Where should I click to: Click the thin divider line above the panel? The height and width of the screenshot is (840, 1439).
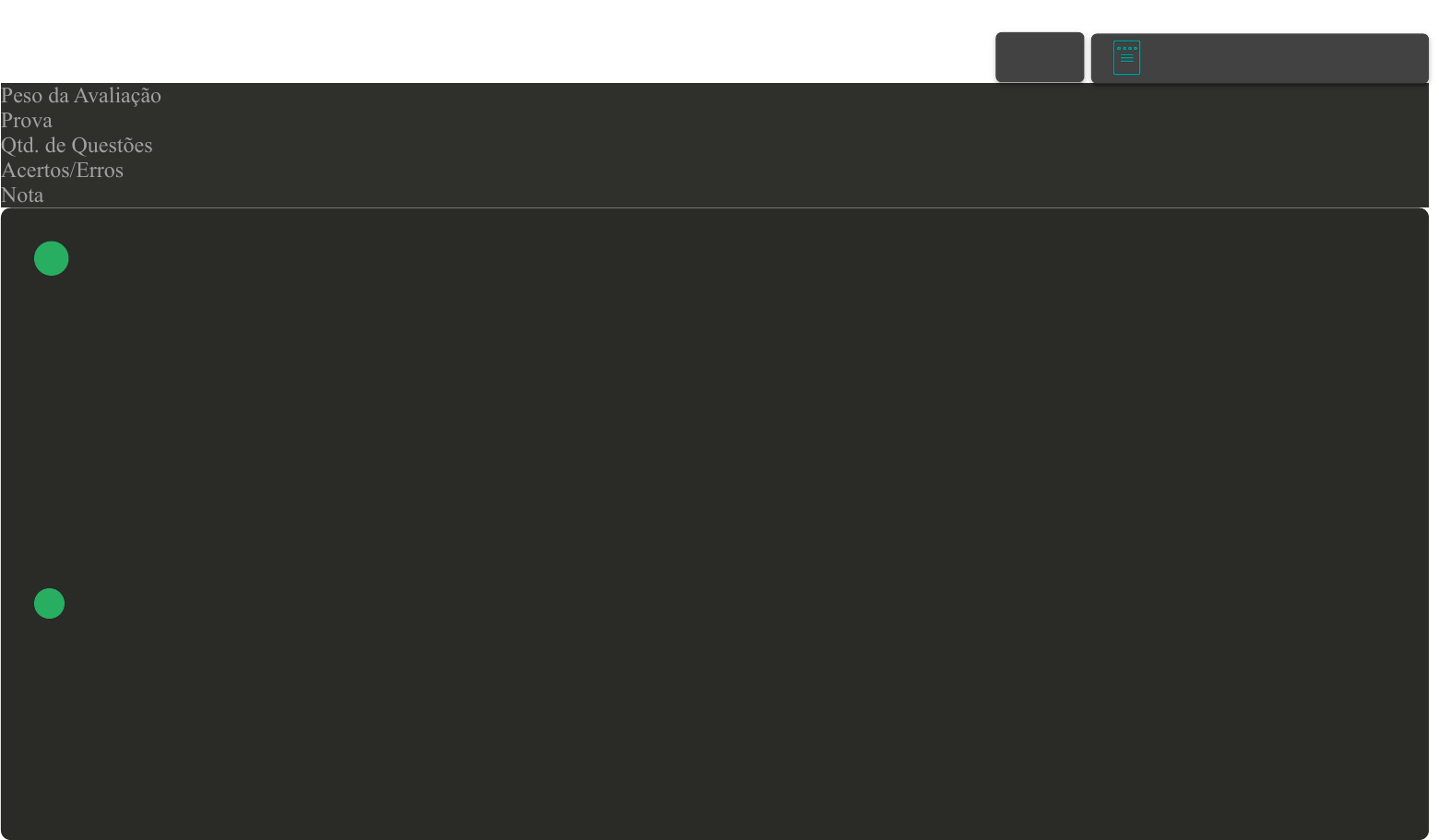715,207
